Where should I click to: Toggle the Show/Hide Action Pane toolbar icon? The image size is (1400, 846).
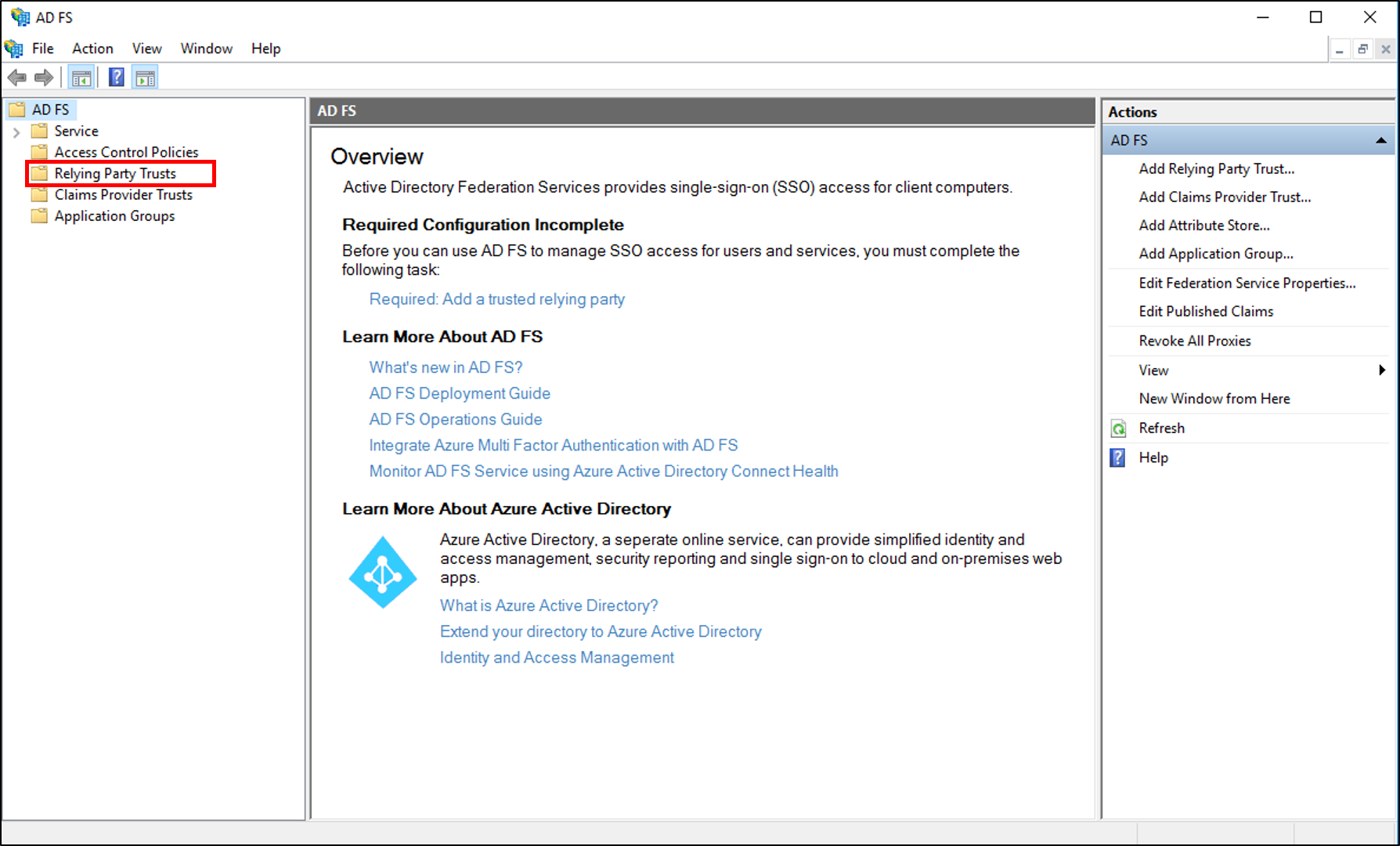coord(145,78)
